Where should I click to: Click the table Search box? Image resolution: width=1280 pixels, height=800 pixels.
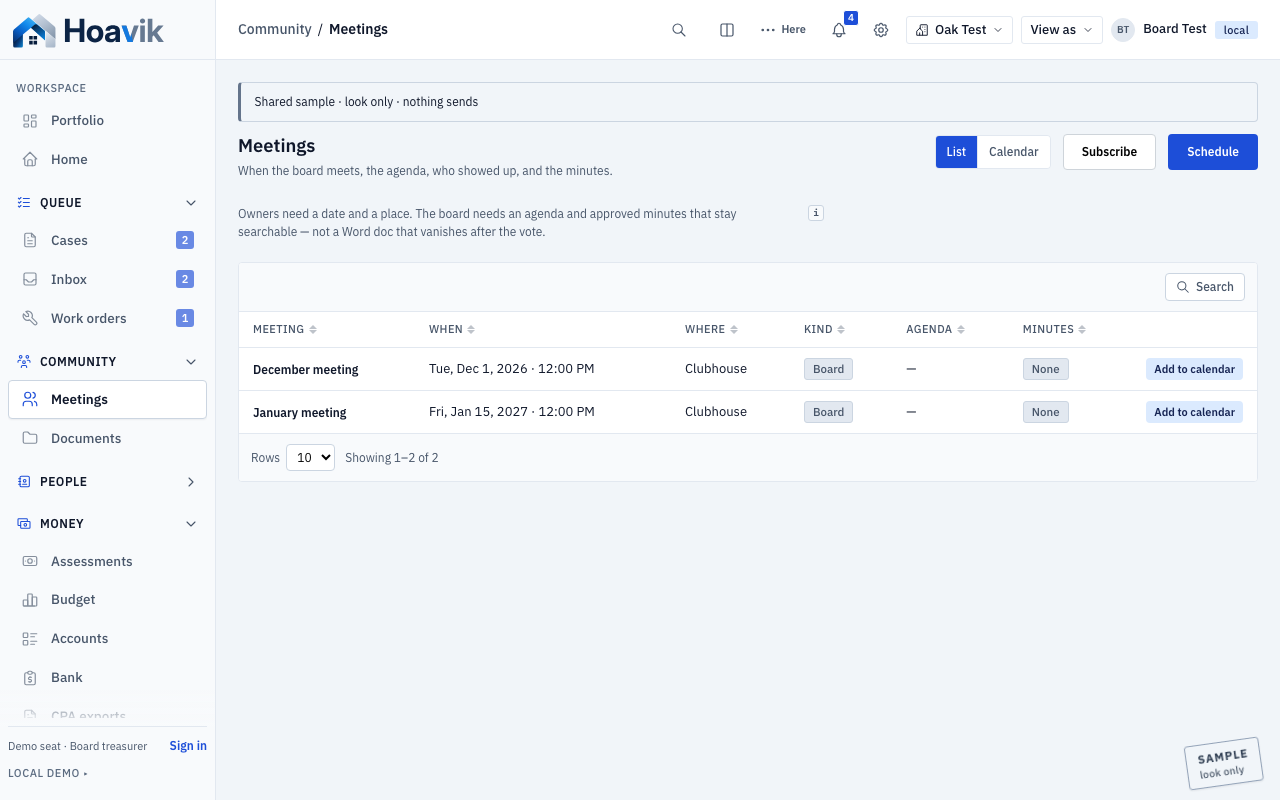(1205, 287)
